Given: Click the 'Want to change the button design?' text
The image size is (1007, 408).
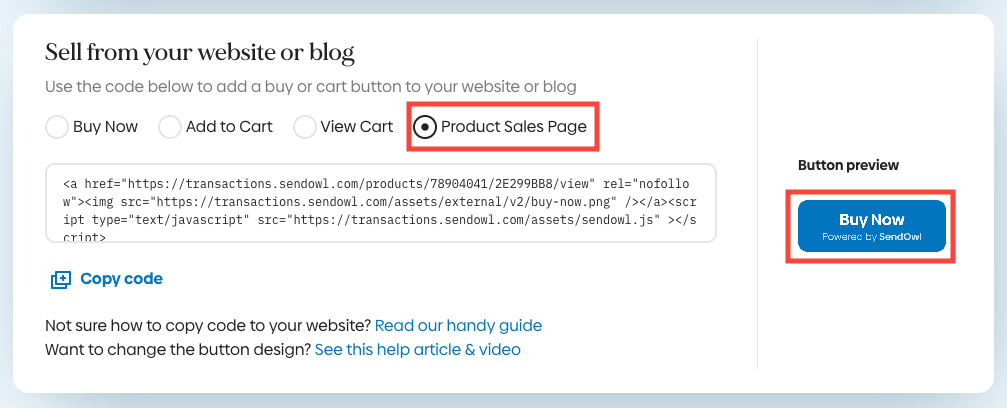Looking at the screenshot, I should click(x=178, y=350).
